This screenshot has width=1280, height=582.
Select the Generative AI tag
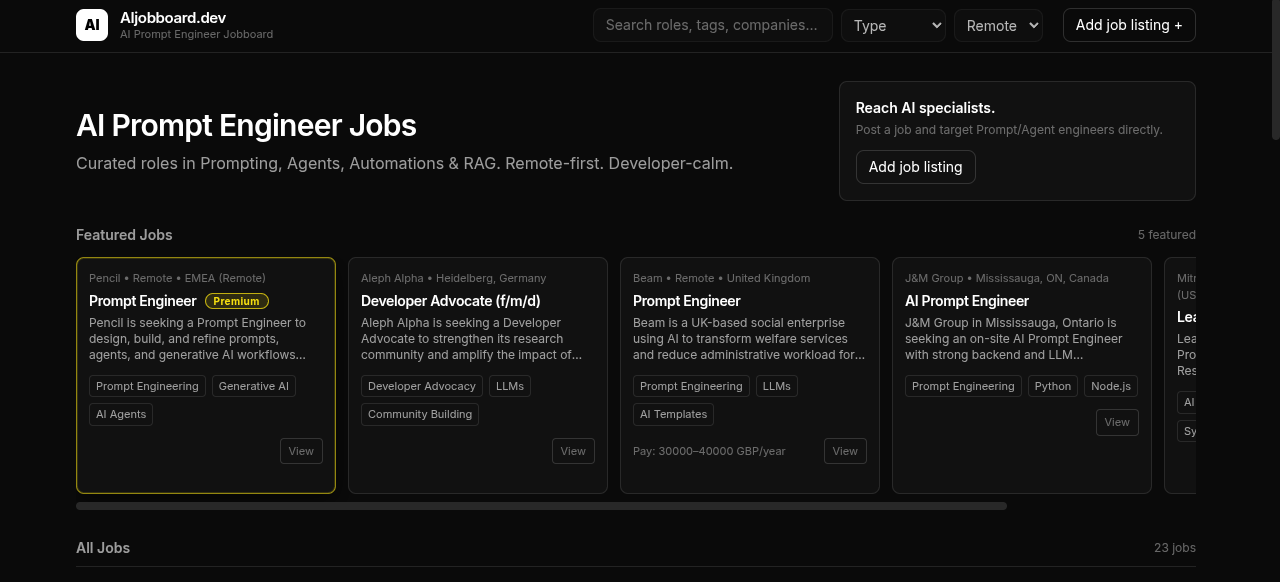tap(253, 386)
